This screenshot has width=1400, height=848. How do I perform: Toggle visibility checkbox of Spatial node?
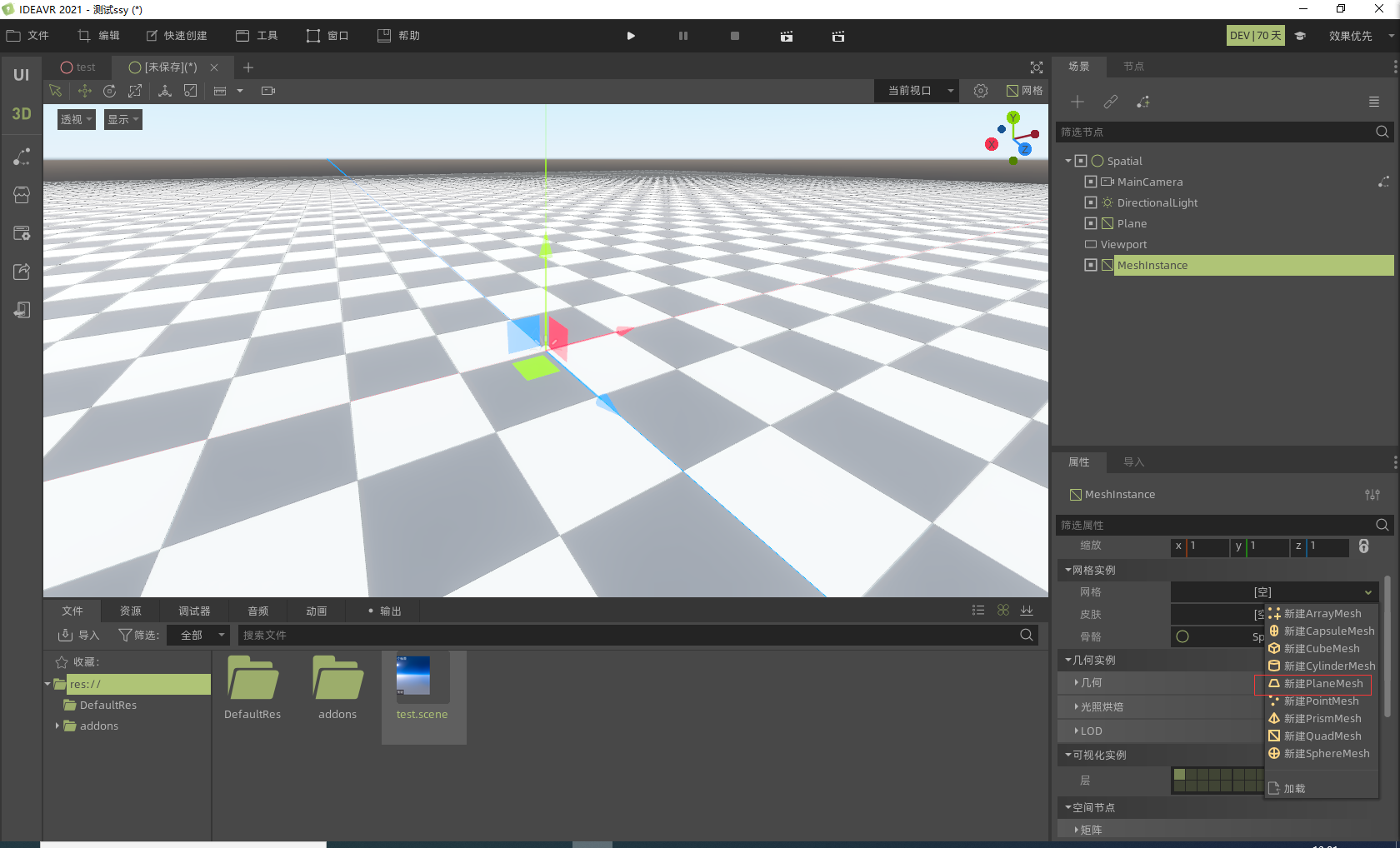click(1081, 161)
